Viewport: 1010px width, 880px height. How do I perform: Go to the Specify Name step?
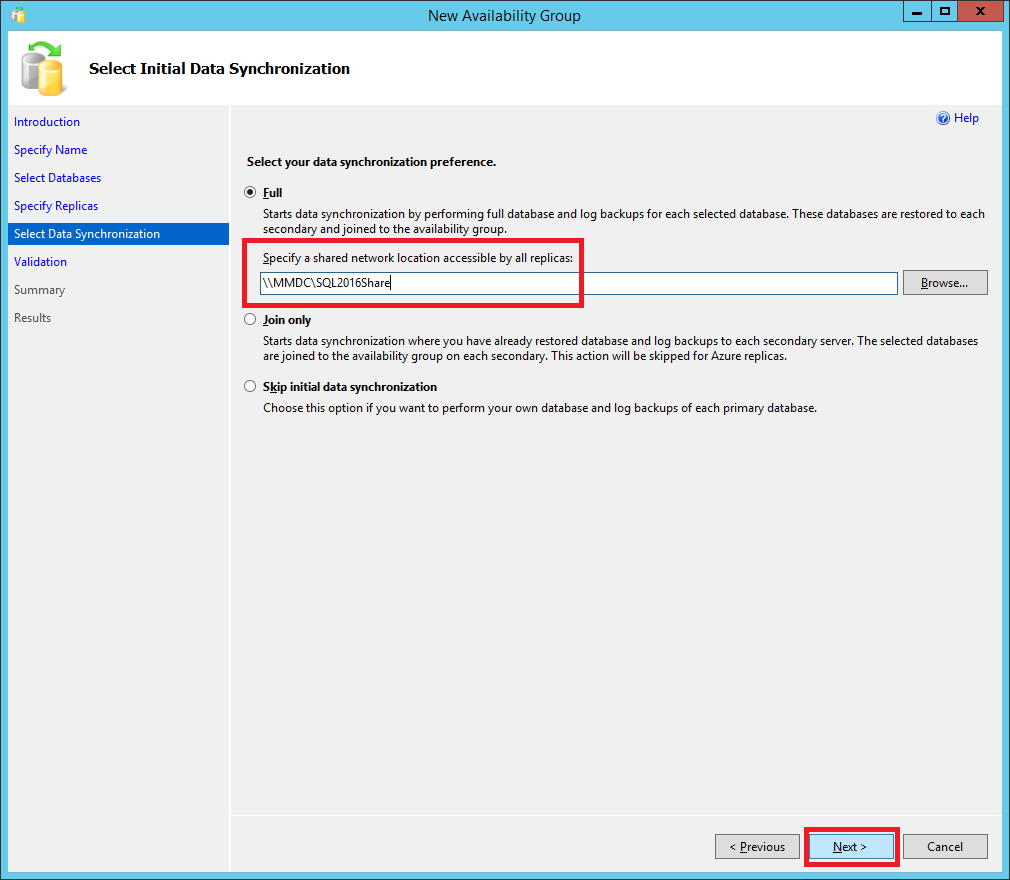(x=50, y=150)
